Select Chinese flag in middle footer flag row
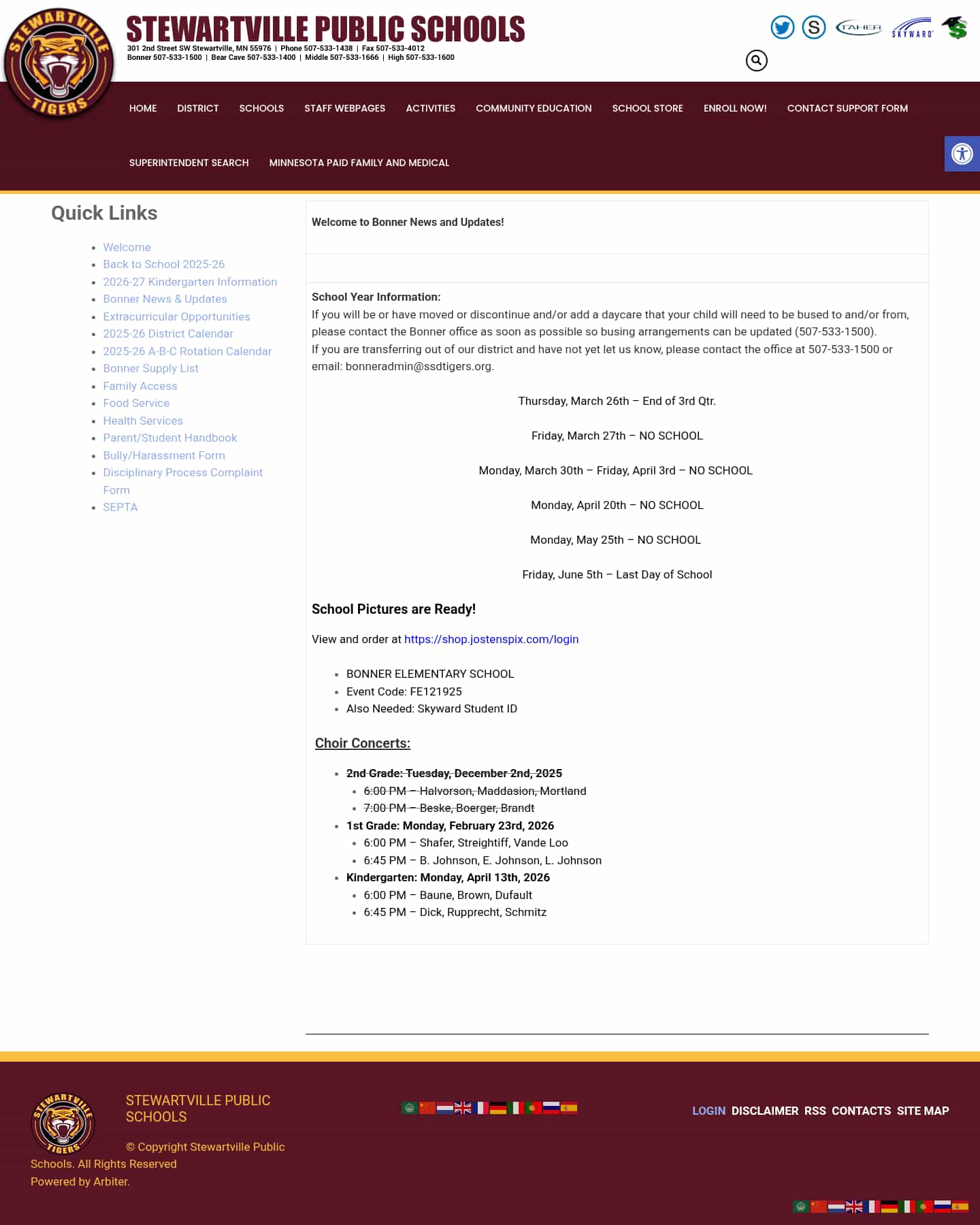980x1225 pixels. click(x=427, y=1108)
